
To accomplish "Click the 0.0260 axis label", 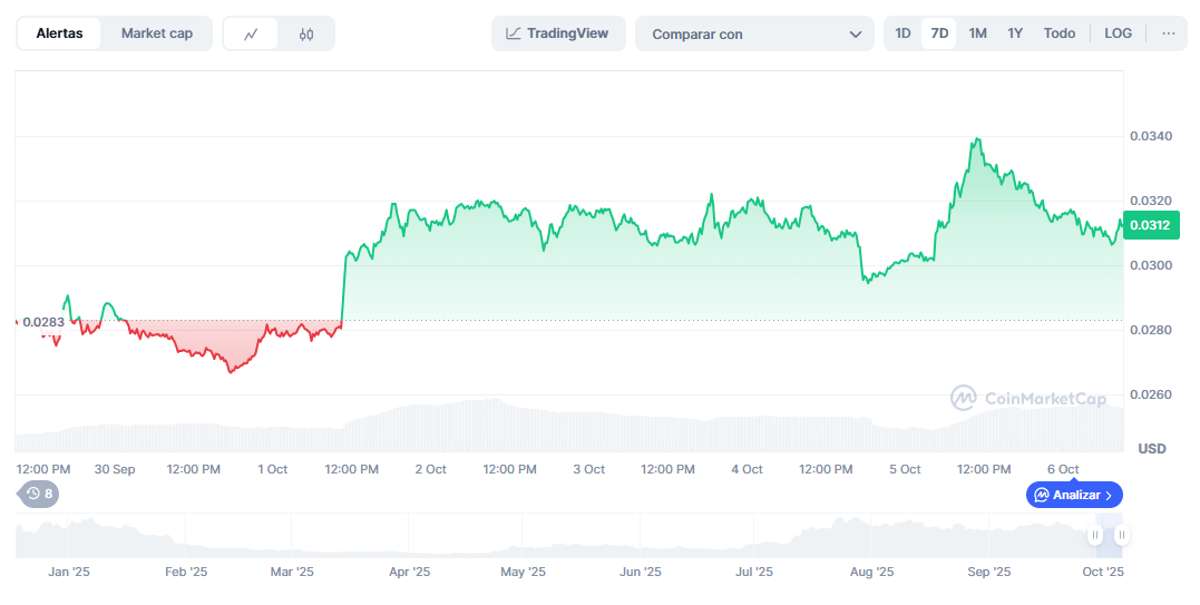I will [1150, 394].
